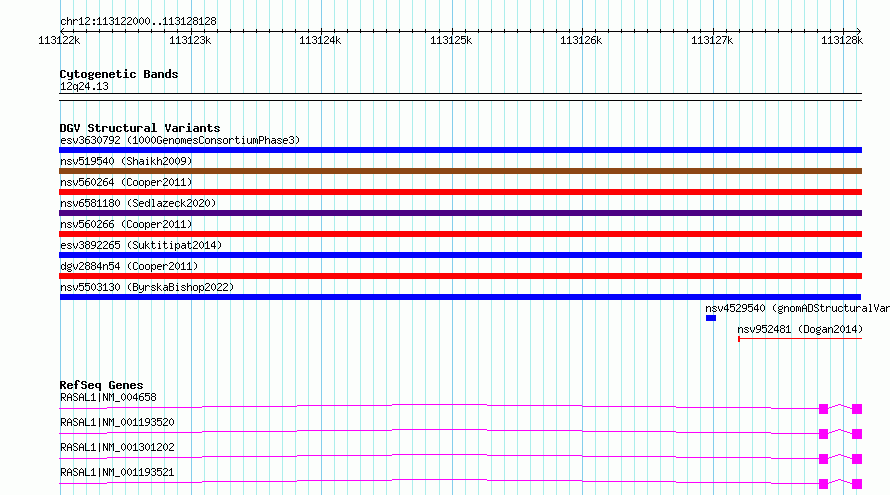Click the nsv519540 (Shaikh2009) label
890x495 pixels.
pos(126,161)
